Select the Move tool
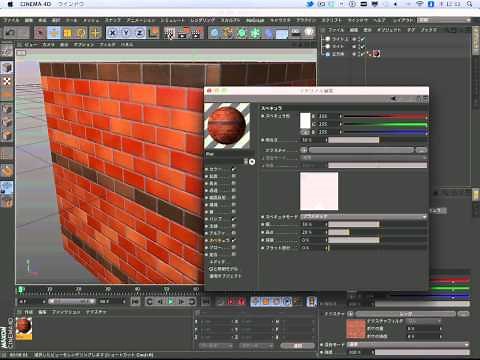 (x=54, y=33)
